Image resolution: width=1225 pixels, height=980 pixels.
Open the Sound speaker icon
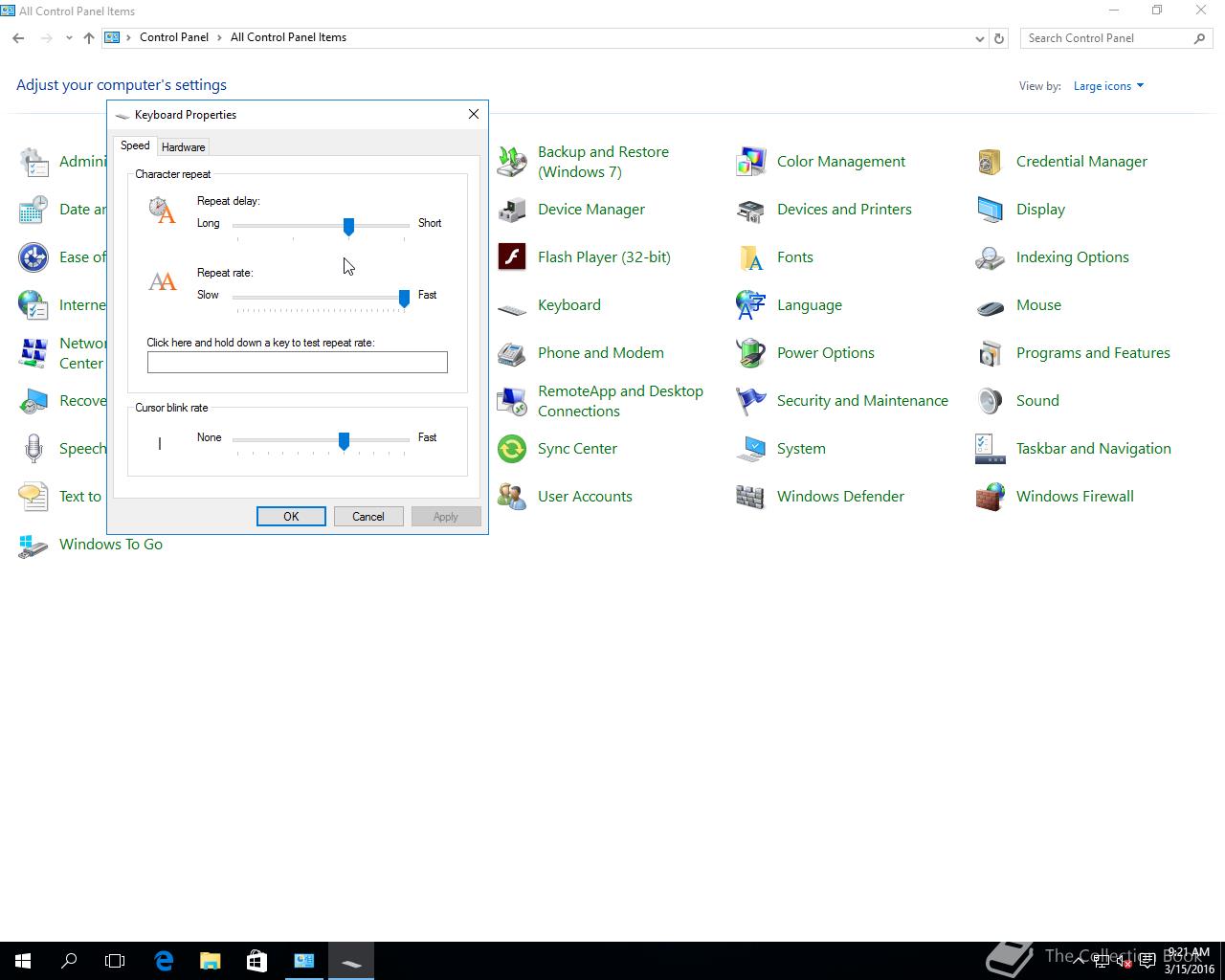[991, 401]
